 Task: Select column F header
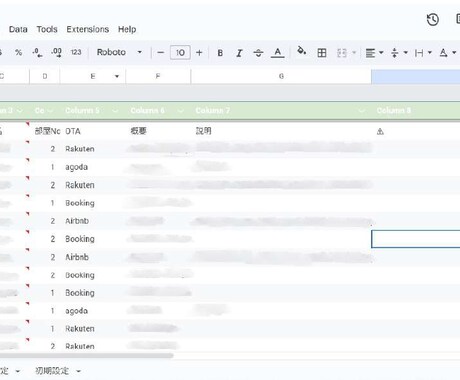tap(158, 76)
